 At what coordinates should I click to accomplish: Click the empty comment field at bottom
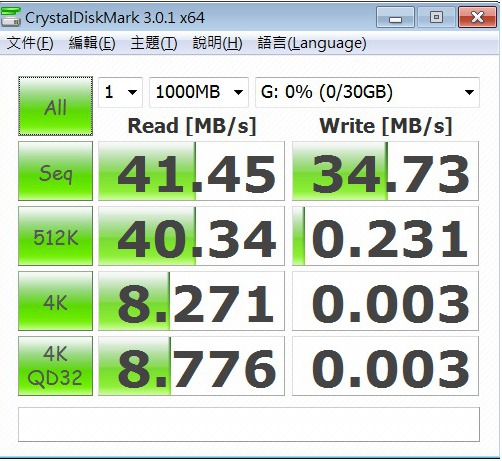(249, 424)
